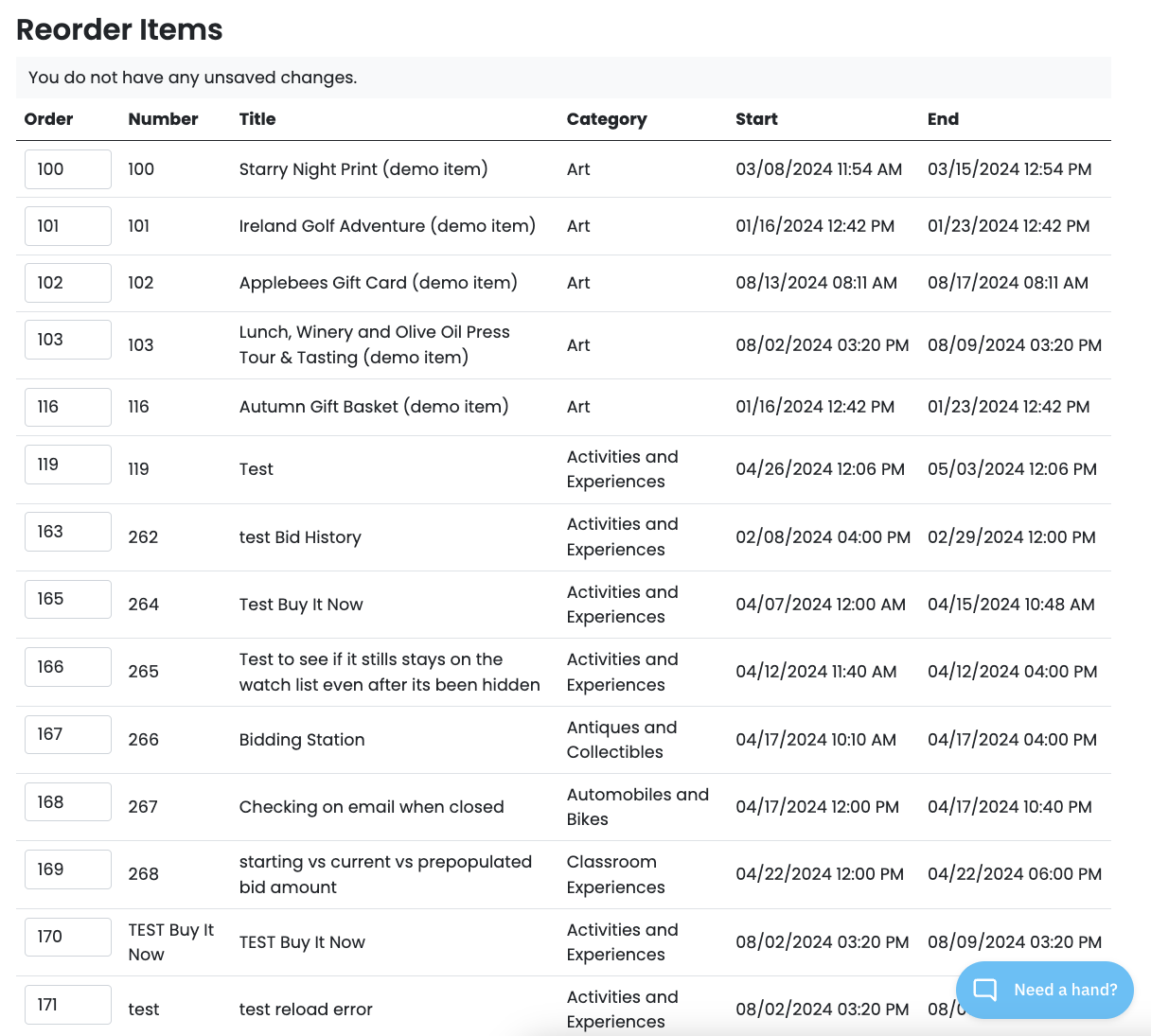This screenshot has width=1151, height=1036.
Task: Click the Order field for Starry Night Print
Action: (68, 169)
